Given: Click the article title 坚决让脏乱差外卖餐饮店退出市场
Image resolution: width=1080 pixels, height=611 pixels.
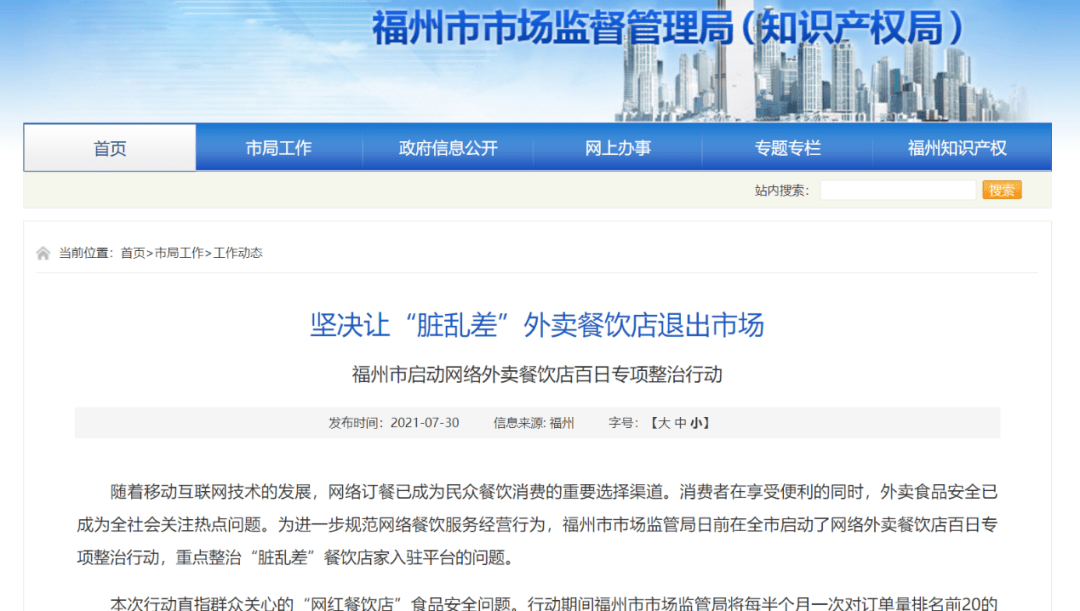Looking at the screenshot, I should click(x=538, y=325).
